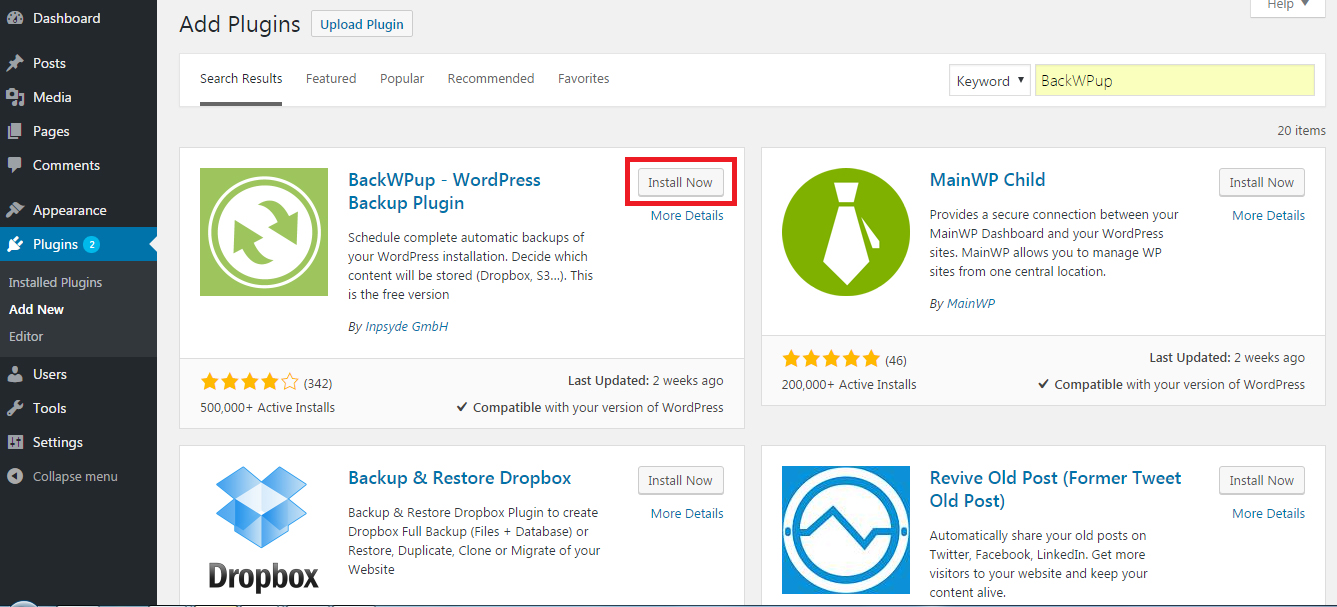Install the Revive Old Post plugin
Screen dimensions: 1337x607
click(x=1262, y=481)
